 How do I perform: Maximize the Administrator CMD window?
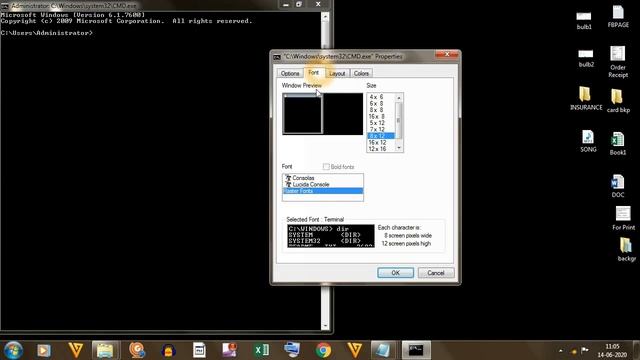coord(299,4)
